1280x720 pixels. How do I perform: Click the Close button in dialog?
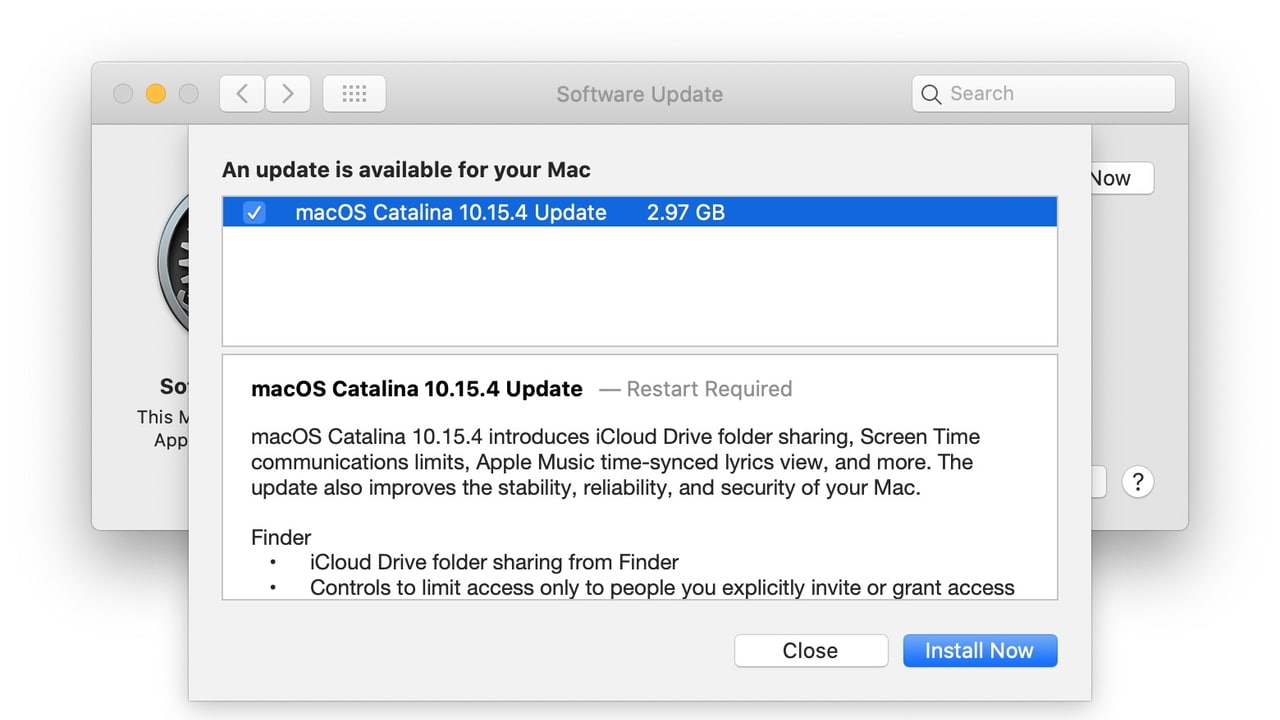811,651
